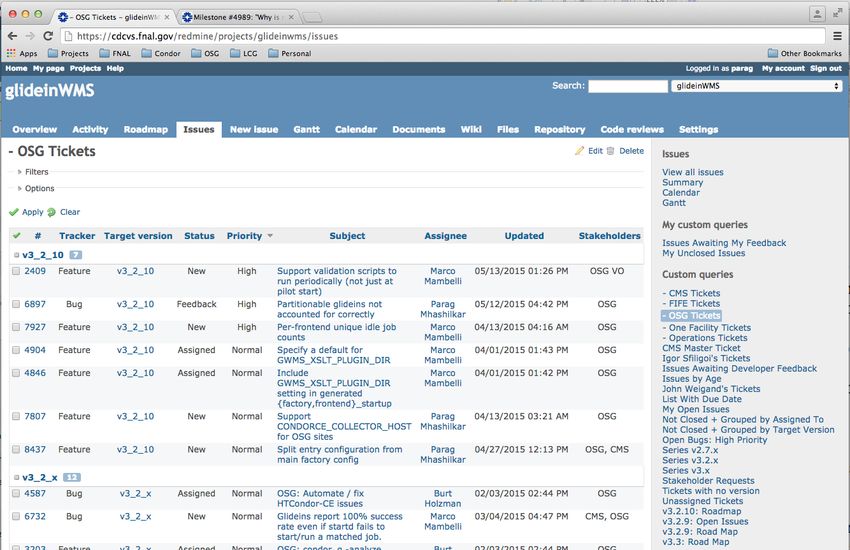Open View all issues link
Screen dimensions: 850x550
(693, 172)
